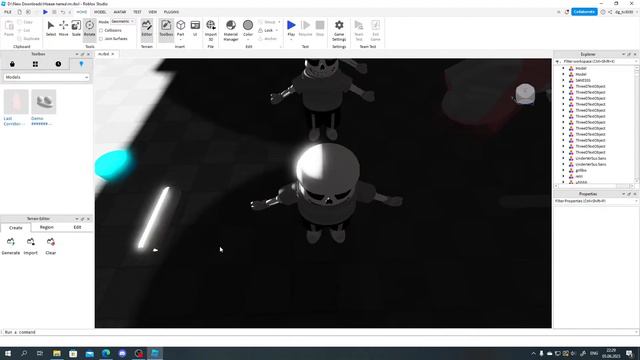Viewport: 640px width, 360px height.
Task: Select the Region tab in Terrain Editor
Action: 47,227
